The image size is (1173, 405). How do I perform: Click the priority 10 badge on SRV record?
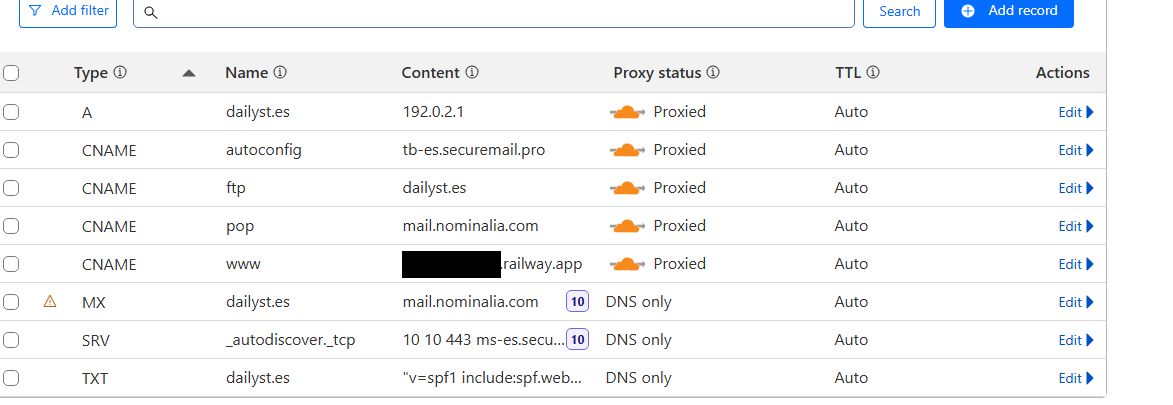(577, 340)
